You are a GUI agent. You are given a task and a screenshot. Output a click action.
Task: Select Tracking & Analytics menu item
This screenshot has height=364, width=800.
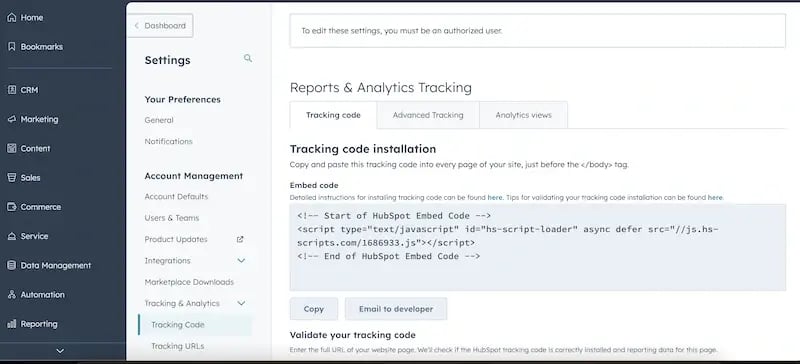coord(182,303)
